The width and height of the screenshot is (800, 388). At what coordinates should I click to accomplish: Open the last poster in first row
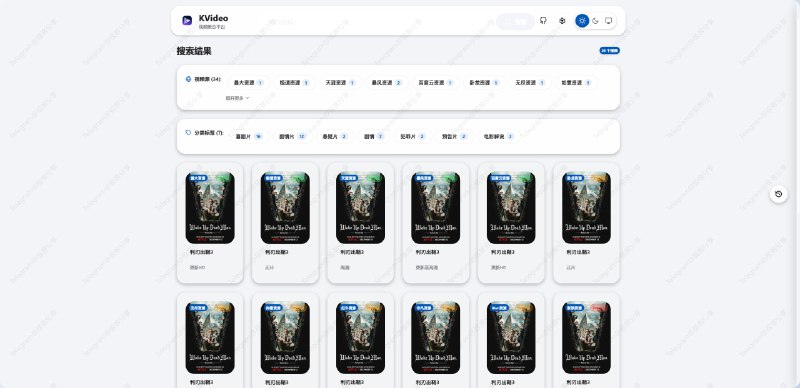[586, 208]
